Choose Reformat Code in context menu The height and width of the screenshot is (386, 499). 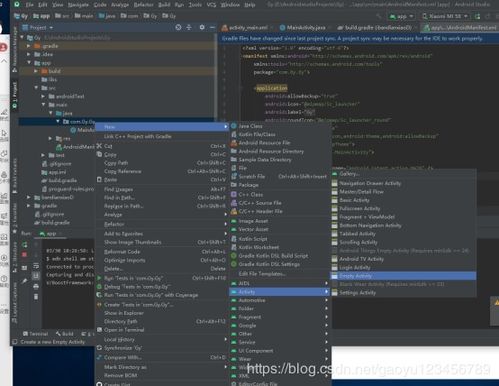(x=161, y=252)
